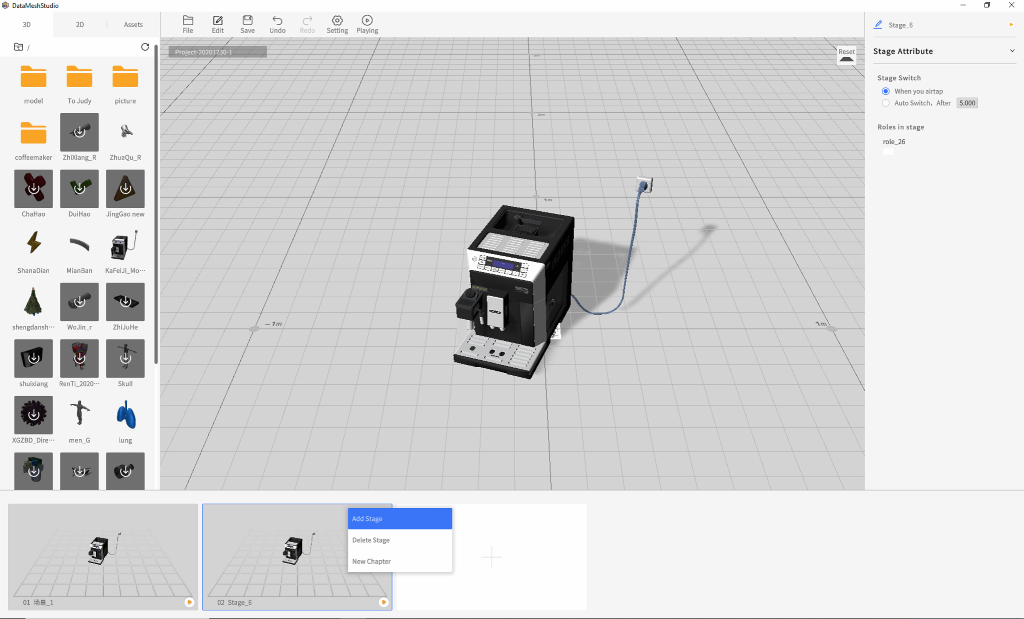Select role_26 in Roles in stage
Viewport: 1024px width, 619px height.
pos(894,142)
